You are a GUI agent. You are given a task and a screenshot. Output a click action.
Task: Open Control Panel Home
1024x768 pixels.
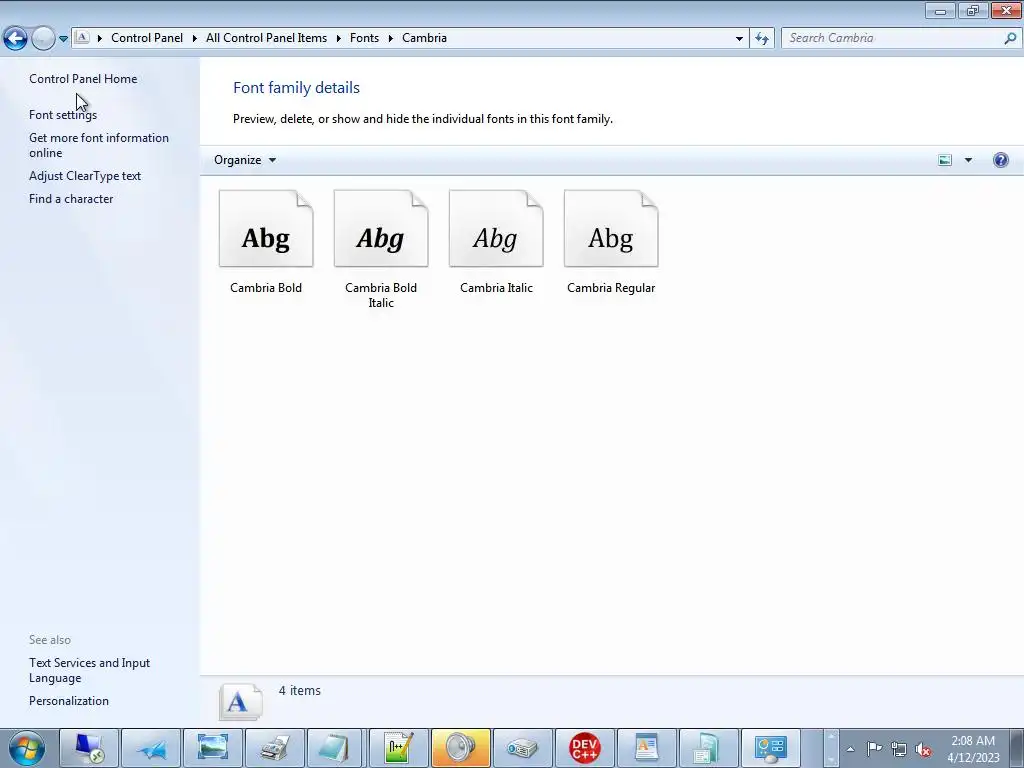pyautogui.click(x=83, y=78)
